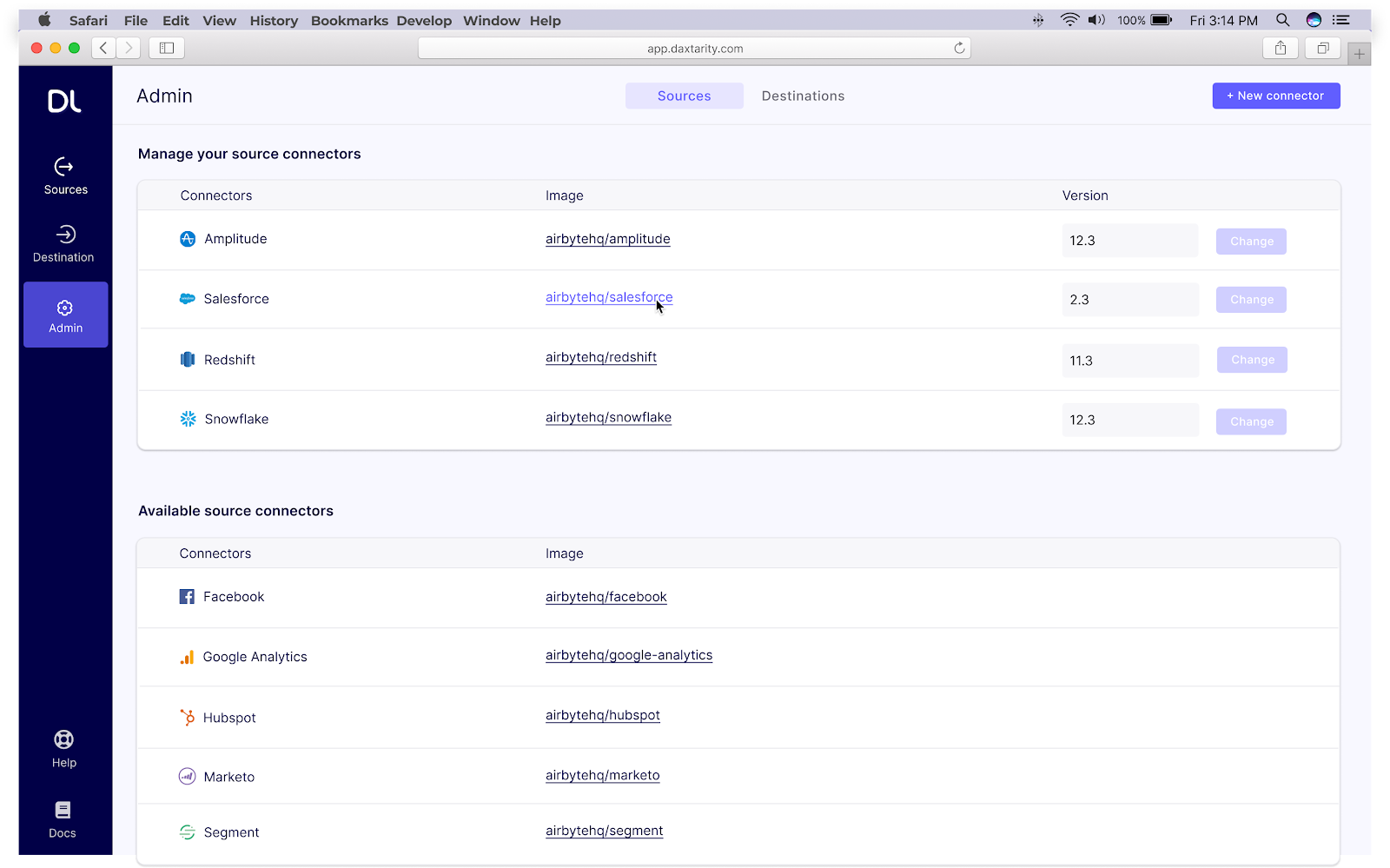Focus the app.daxtarity.com address bar
This screenshot has width=1390, height=868.
click(x=694, y=49)
